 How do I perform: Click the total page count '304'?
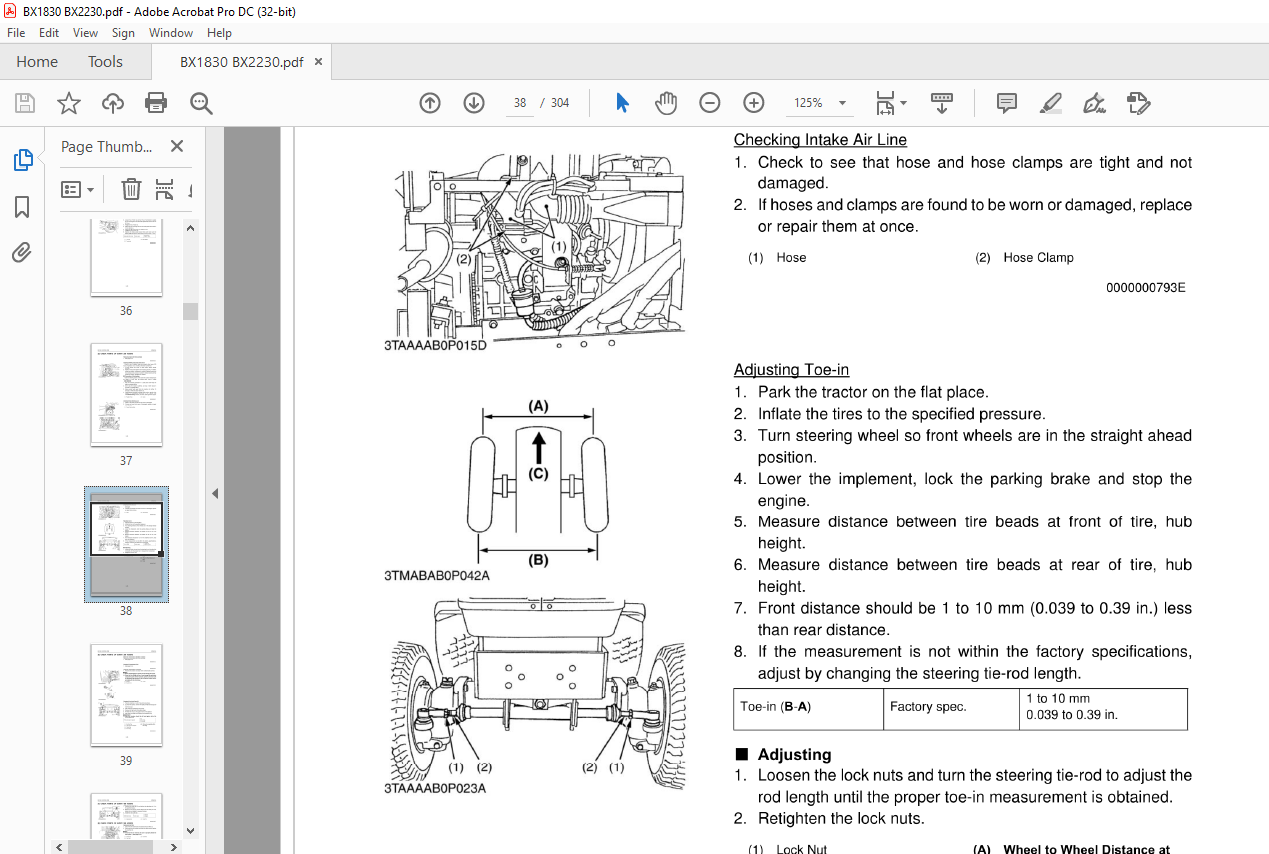560,103
